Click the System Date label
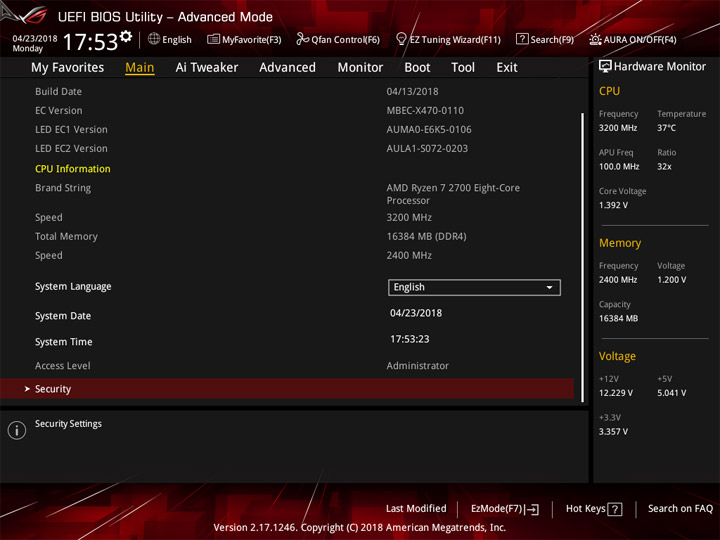The image size is (720, 540). (63, 316)
